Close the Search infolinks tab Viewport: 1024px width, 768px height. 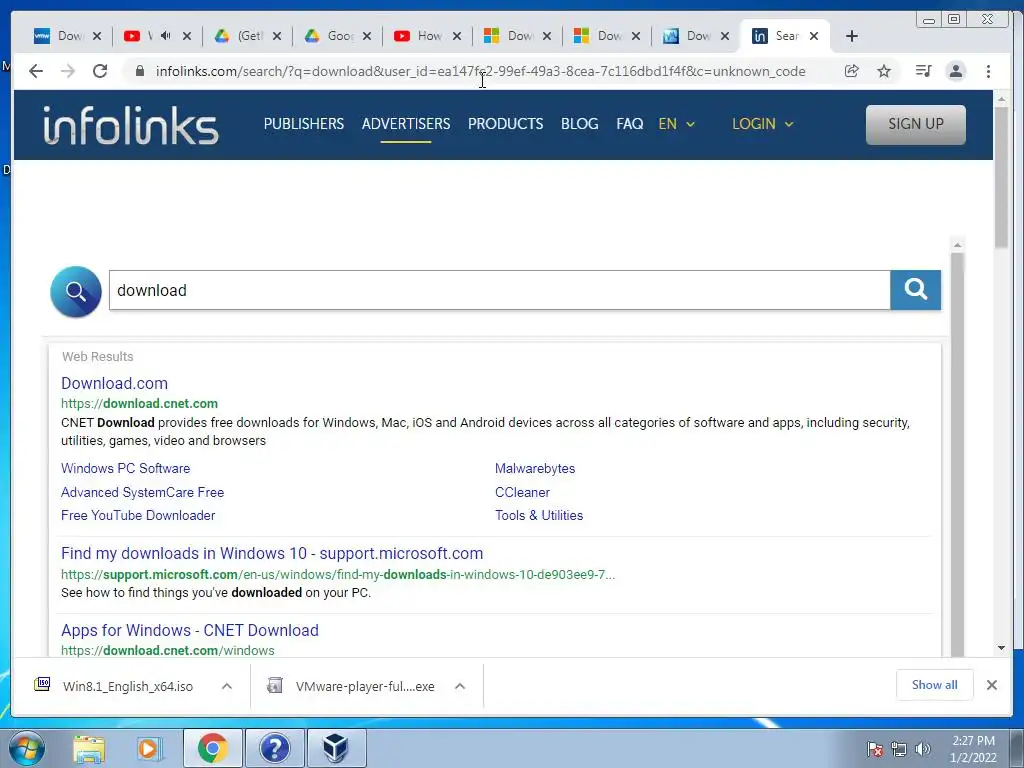814,36
